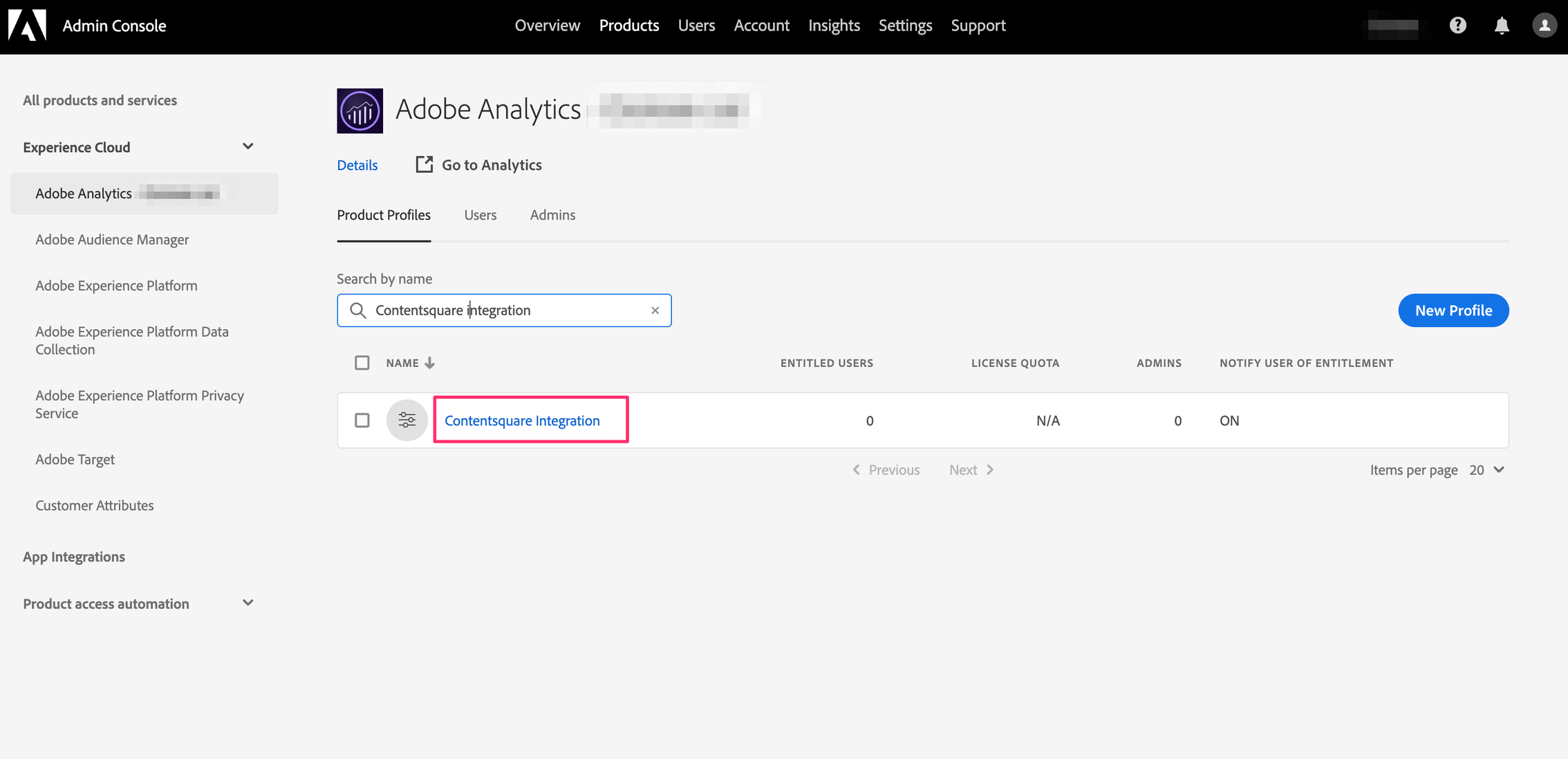Select Customer Attributes in sidebar

95,506
